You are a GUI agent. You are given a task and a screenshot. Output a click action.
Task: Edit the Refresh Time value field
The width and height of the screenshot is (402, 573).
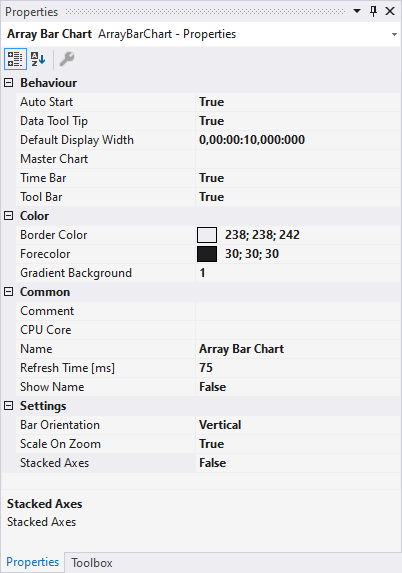(298, 368)
